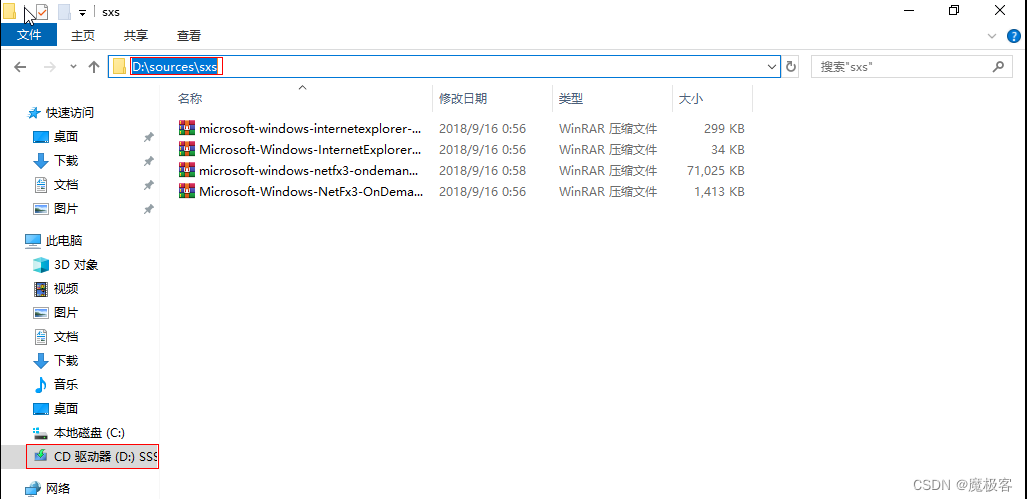Click the search magnifier icon

tap(998, 66)
